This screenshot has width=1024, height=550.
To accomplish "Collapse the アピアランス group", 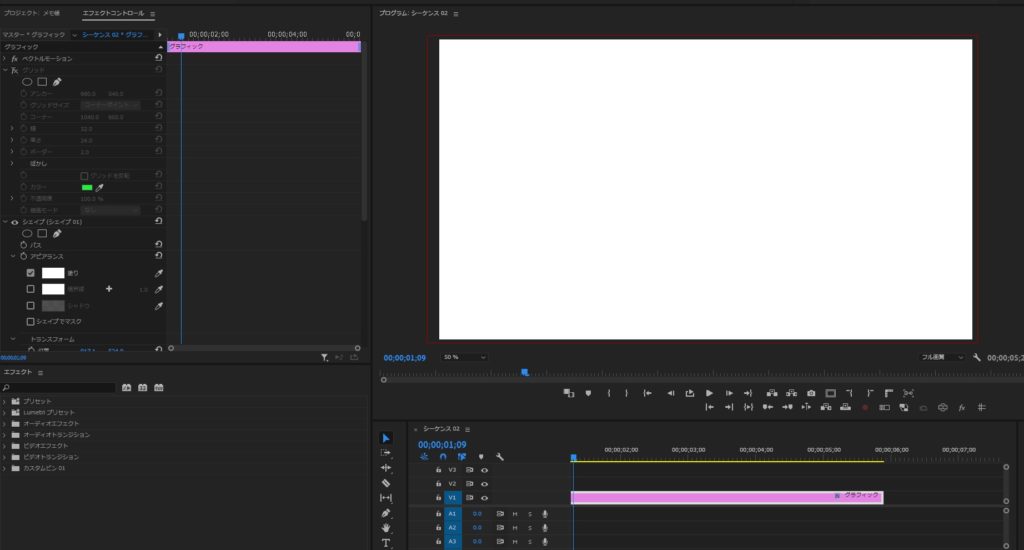I will point(12,257).
